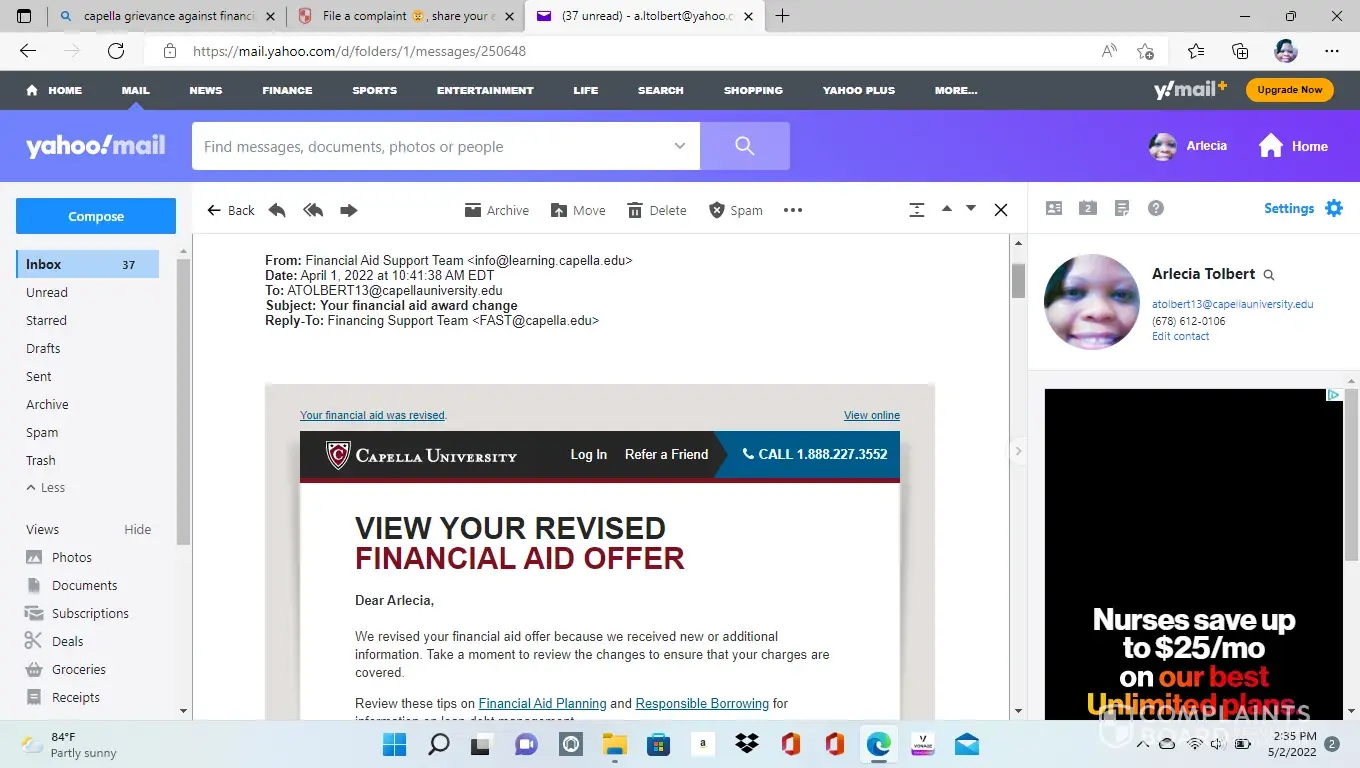
Task: Hide the Views section
Action: pyautogui.click(x=138, y=529)
